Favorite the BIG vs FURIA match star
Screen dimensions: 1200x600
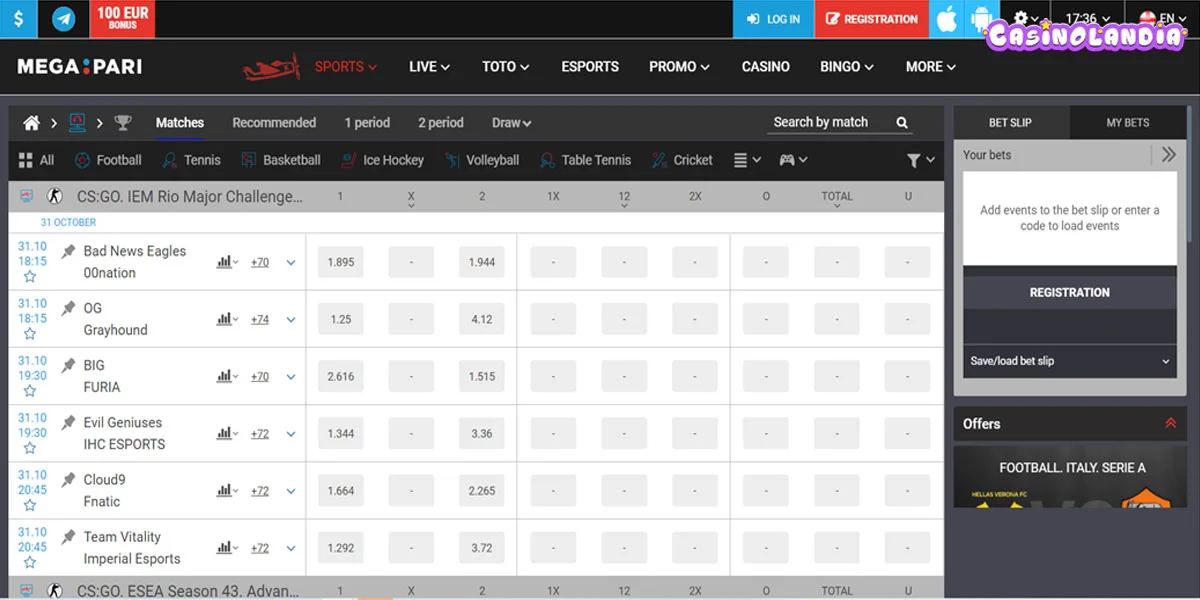pyautogui.click(x=30, y=391)
